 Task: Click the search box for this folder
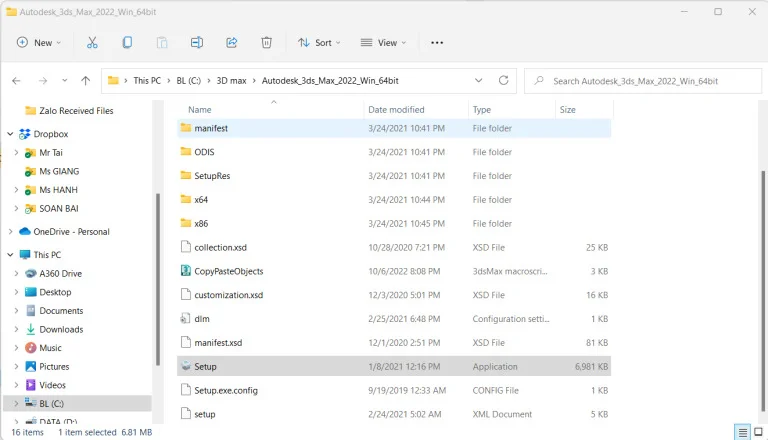point(643,81)
